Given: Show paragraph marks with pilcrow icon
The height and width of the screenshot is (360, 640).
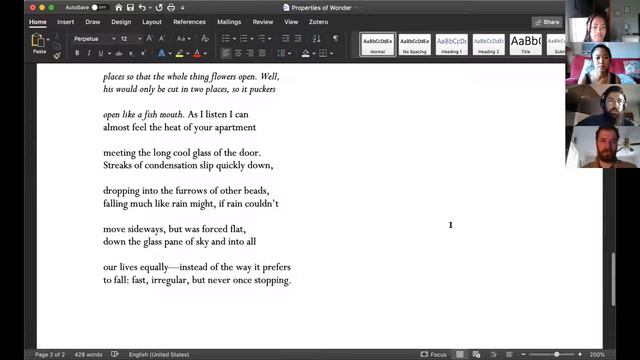Looking at the screenshot, I should 335,38.
